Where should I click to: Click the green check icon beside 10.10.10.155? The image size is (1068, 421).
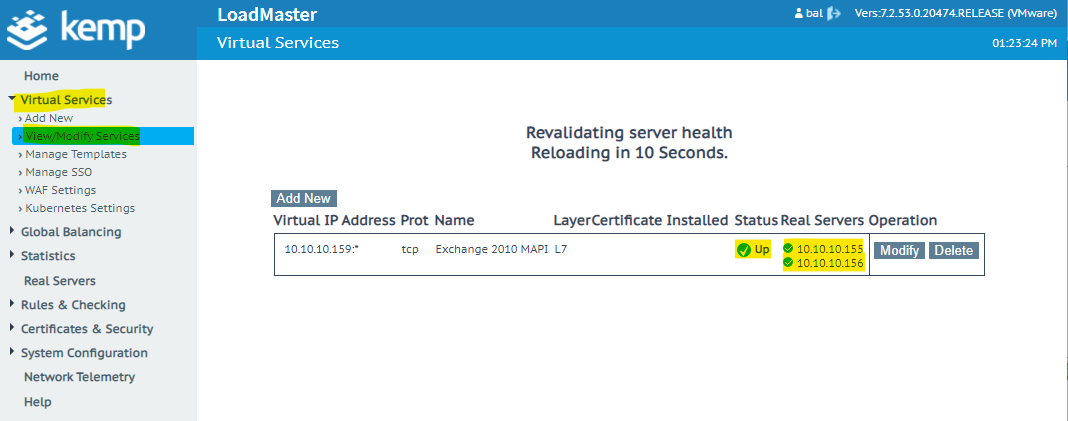click(789, 249)
